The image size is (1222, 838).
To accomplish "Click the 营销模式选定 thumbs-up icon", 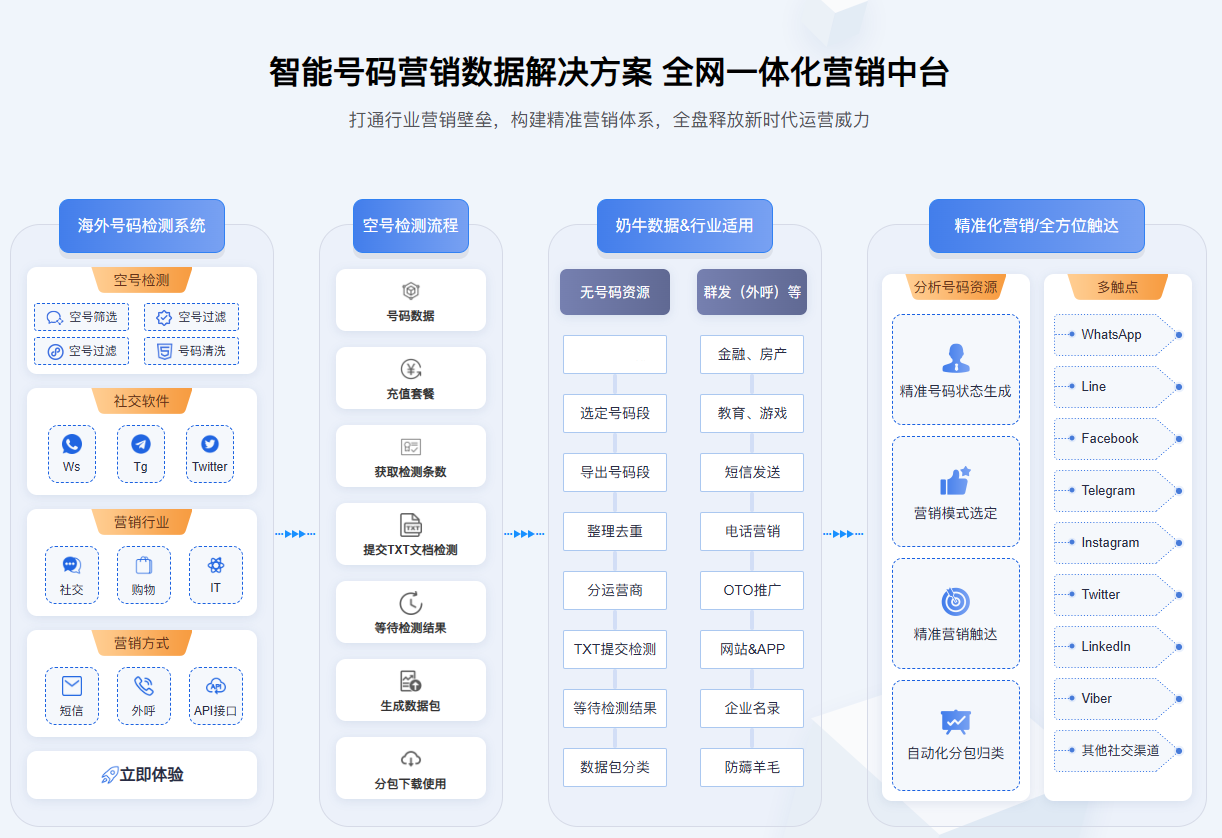I will pyautogui.click(x=955, y=481).
